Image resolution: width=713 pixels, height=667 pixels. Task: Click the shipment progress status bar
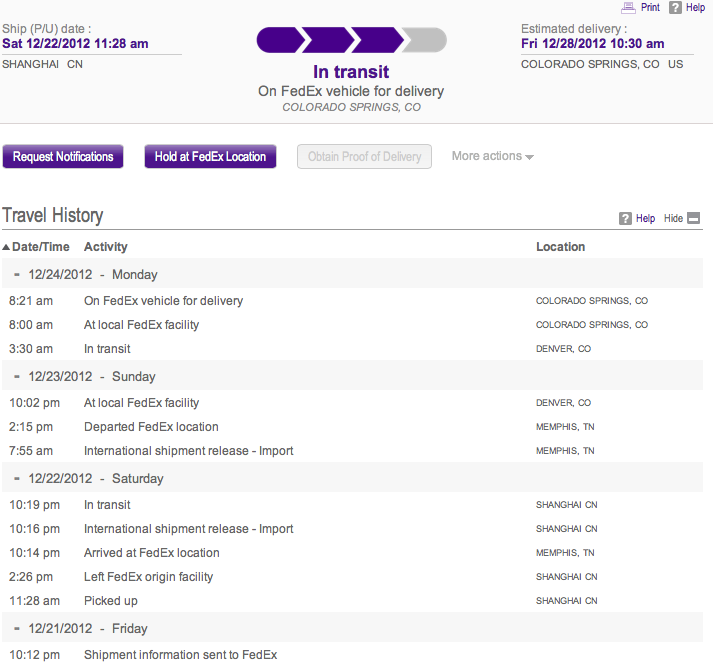coord(351,40)
